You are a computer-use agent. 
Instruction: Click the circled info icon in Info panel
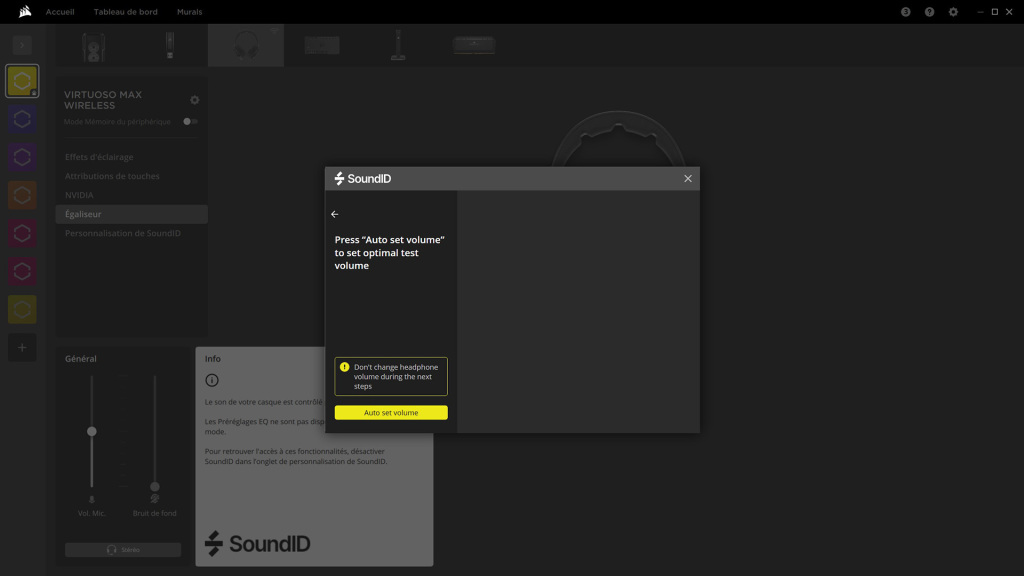point(212,380)
